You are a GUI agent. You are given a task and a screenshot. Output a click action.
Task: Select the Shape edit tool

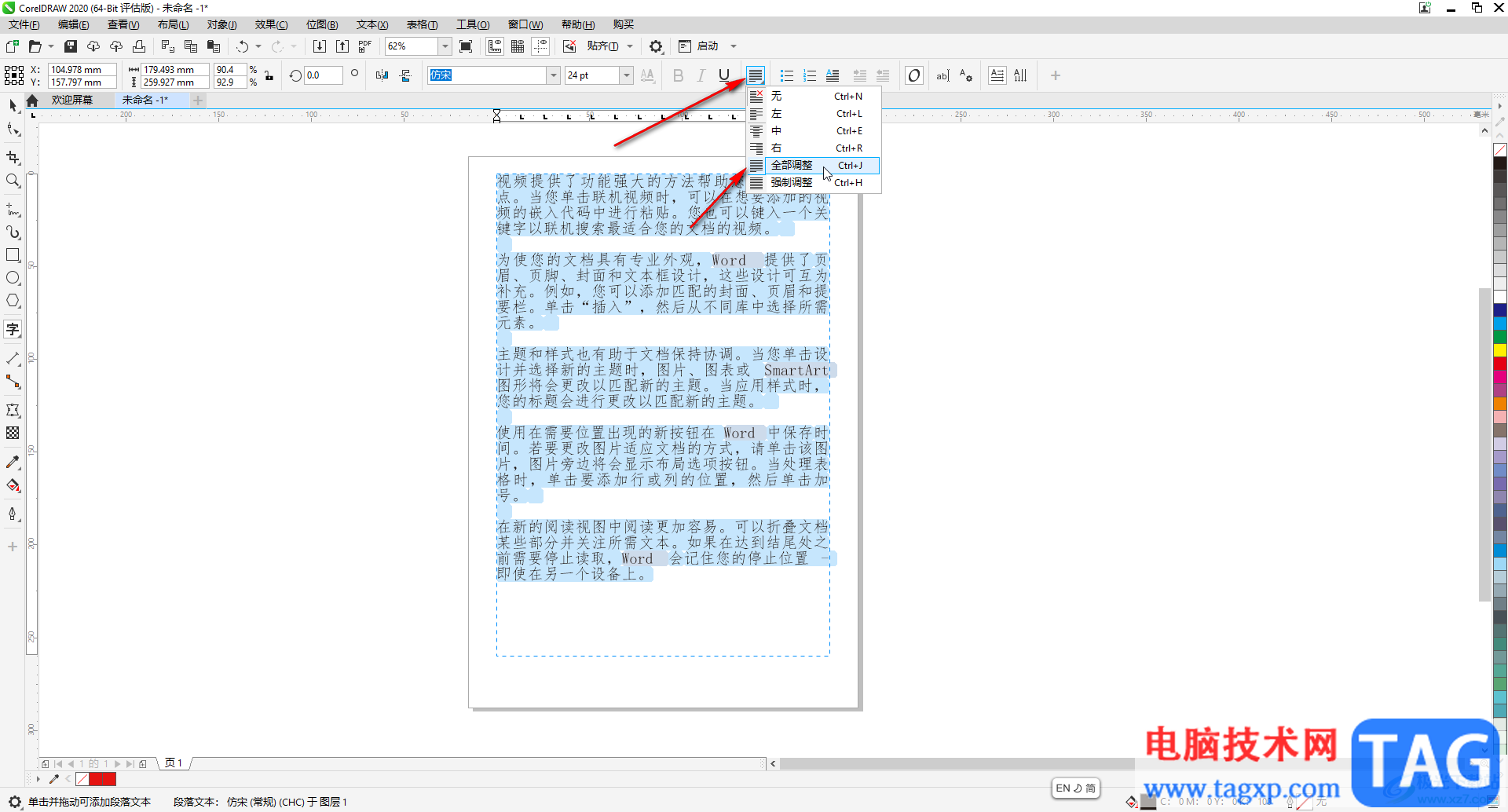13,130
